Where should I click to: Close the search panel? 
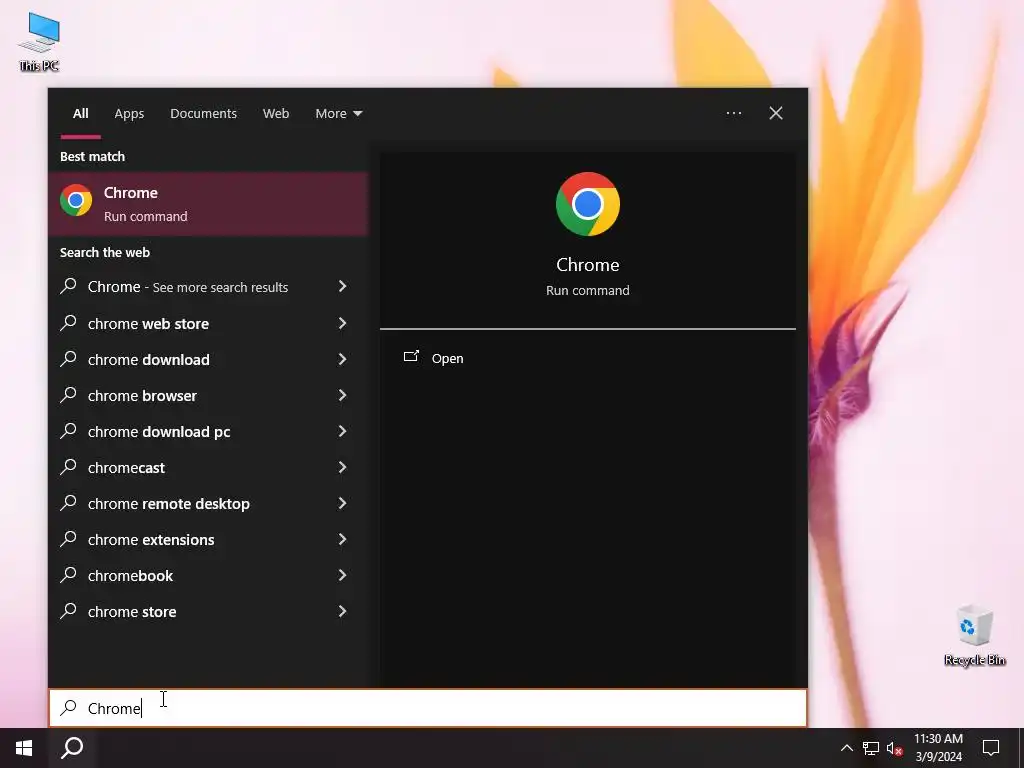[776, 113]
